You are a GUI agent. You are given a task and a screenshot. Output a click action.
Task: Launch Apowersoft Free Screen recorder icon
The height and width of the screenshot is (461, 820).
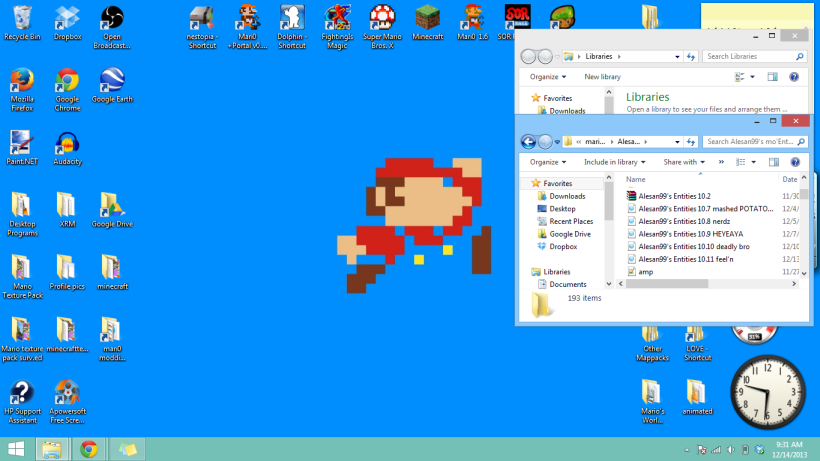[67, 402]
